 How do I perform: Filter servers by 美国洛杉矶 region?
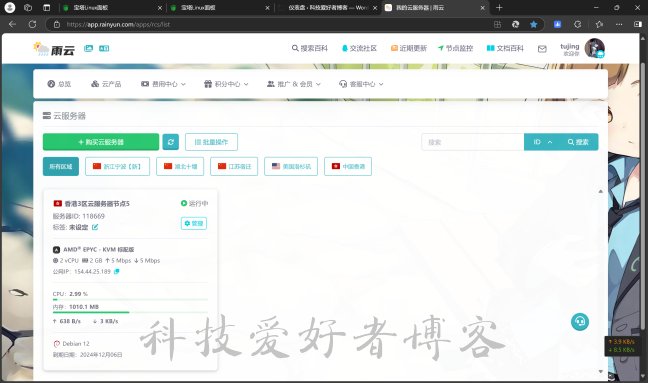click(291, 167)
